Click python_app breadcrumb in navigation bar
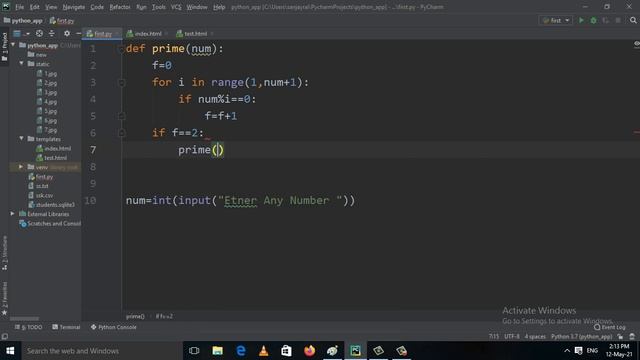Screen dimensions: 640x360 pyautogui.click(x=23, y=20)
